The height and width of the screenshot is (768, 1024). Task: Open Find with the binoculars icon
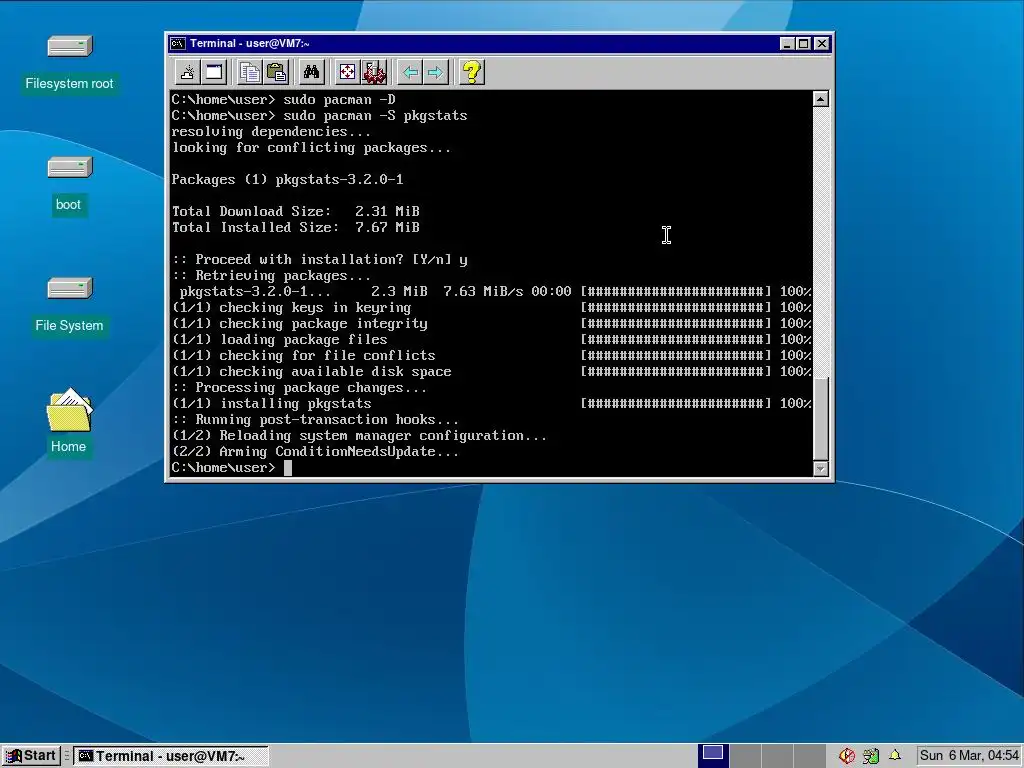point(312,72)
